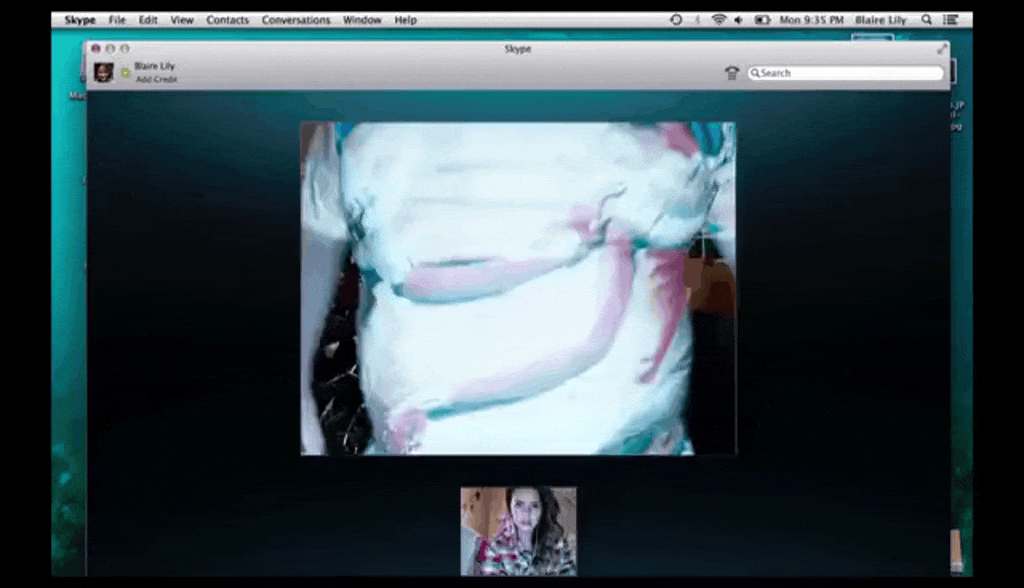The height and width of the screenshot is (588, 1024).
Task: Open the View menu
Action: click(182, 20)
